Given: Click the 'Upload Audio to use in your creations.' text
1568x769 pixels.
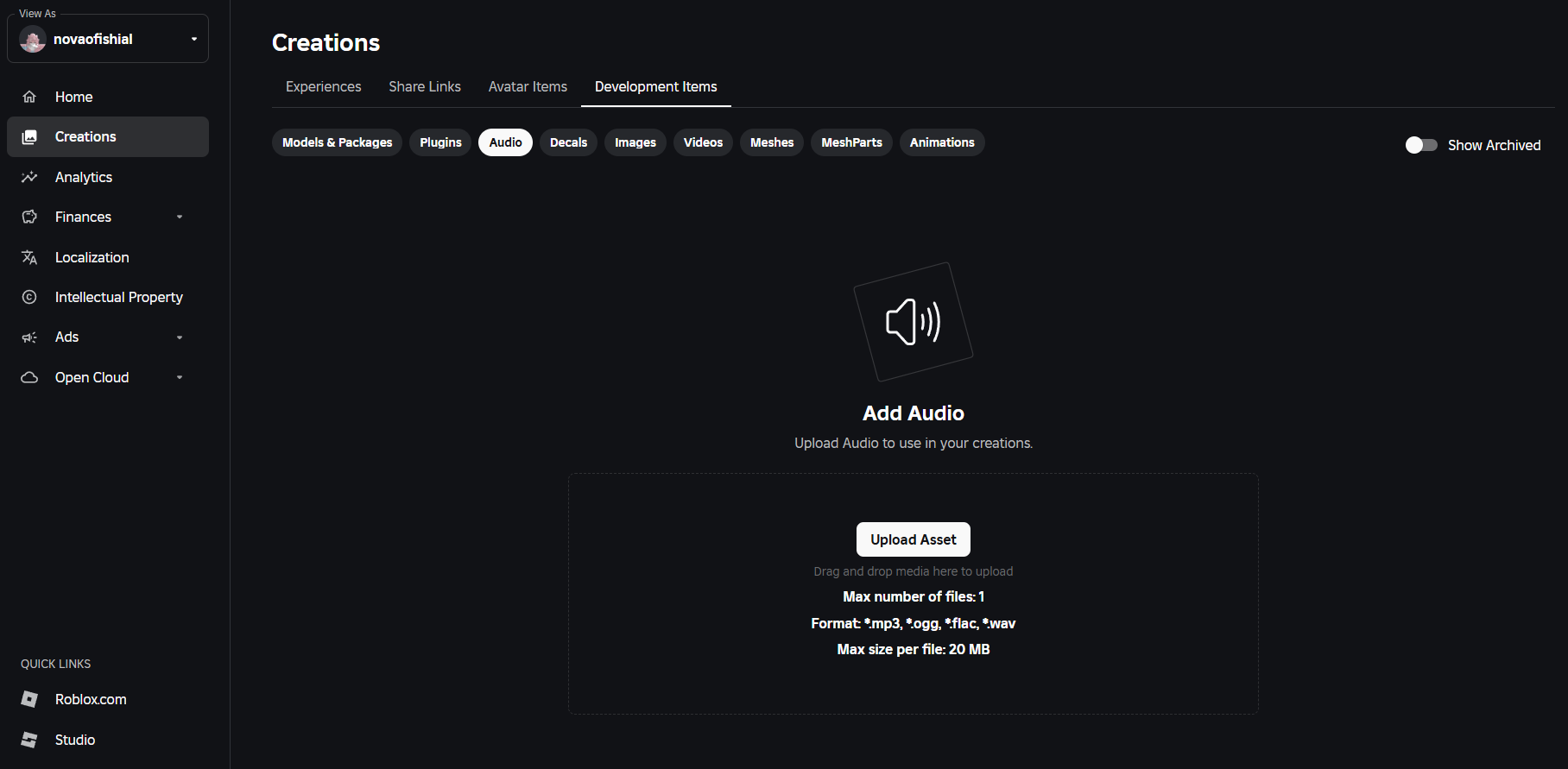Looking at the screenshot, I should (914, 443).
